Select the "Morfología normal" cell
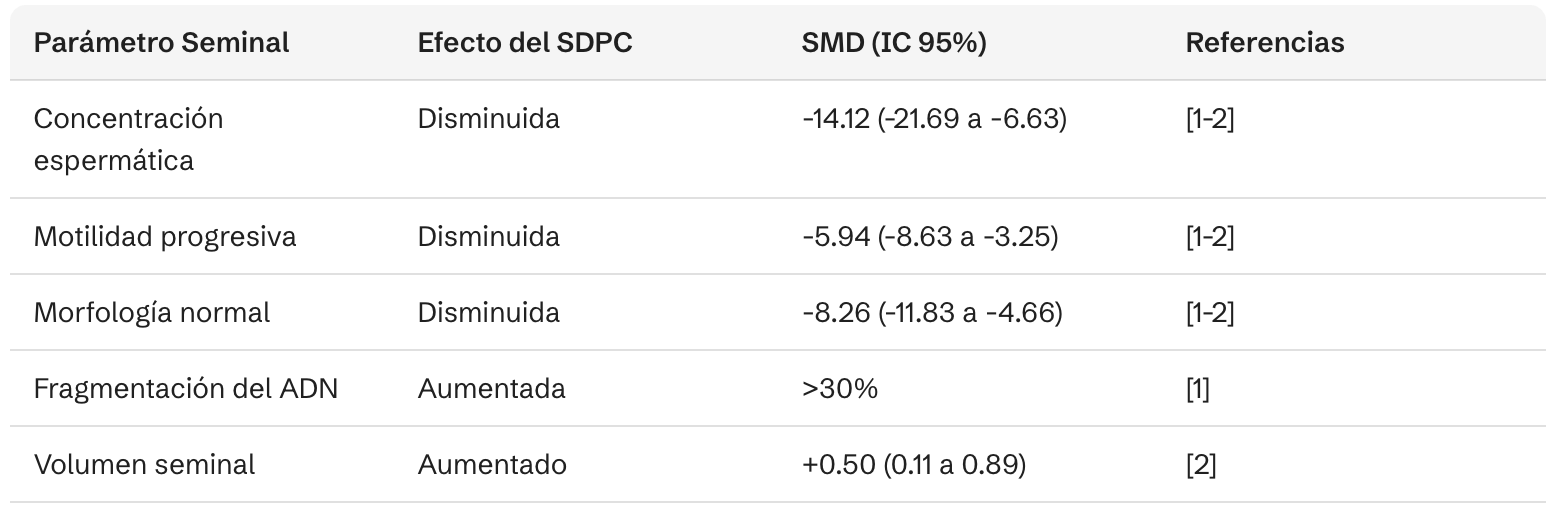 152,313
